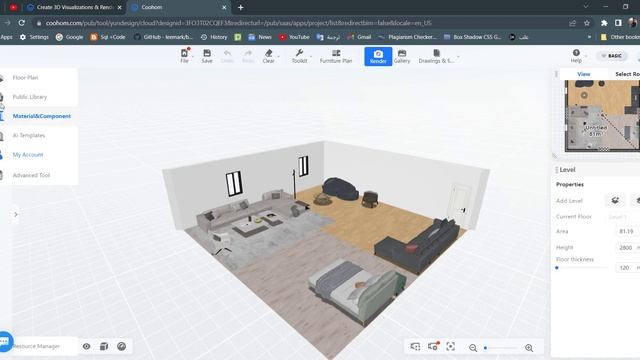Screen dimensions: 640x360
Task: Click the browser reload button
Action: (x=22, y=23)
